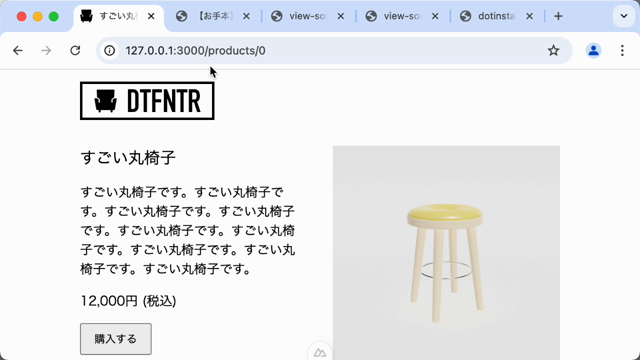The height and width of the screenshot is (360, 640).
Task: Close the 【お手本】 tab
Action: click(x=246, y=16)
